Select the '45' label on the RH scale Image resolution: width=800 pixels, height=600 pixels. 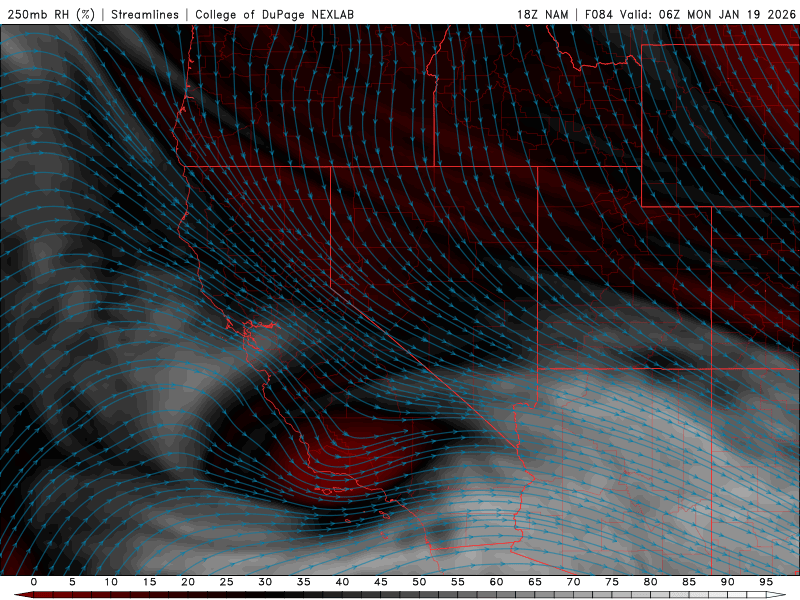pos(381,582)
